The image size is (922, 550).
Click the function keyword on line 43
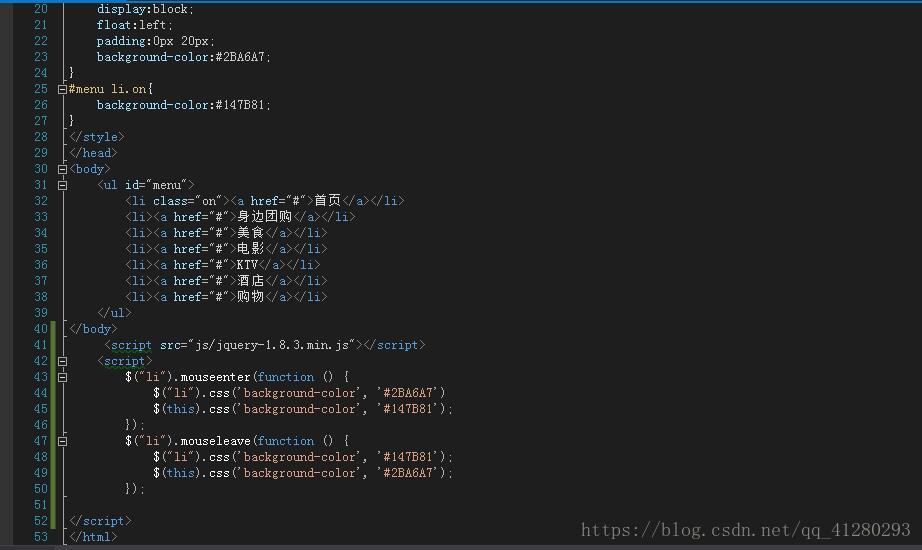point(286,377)
